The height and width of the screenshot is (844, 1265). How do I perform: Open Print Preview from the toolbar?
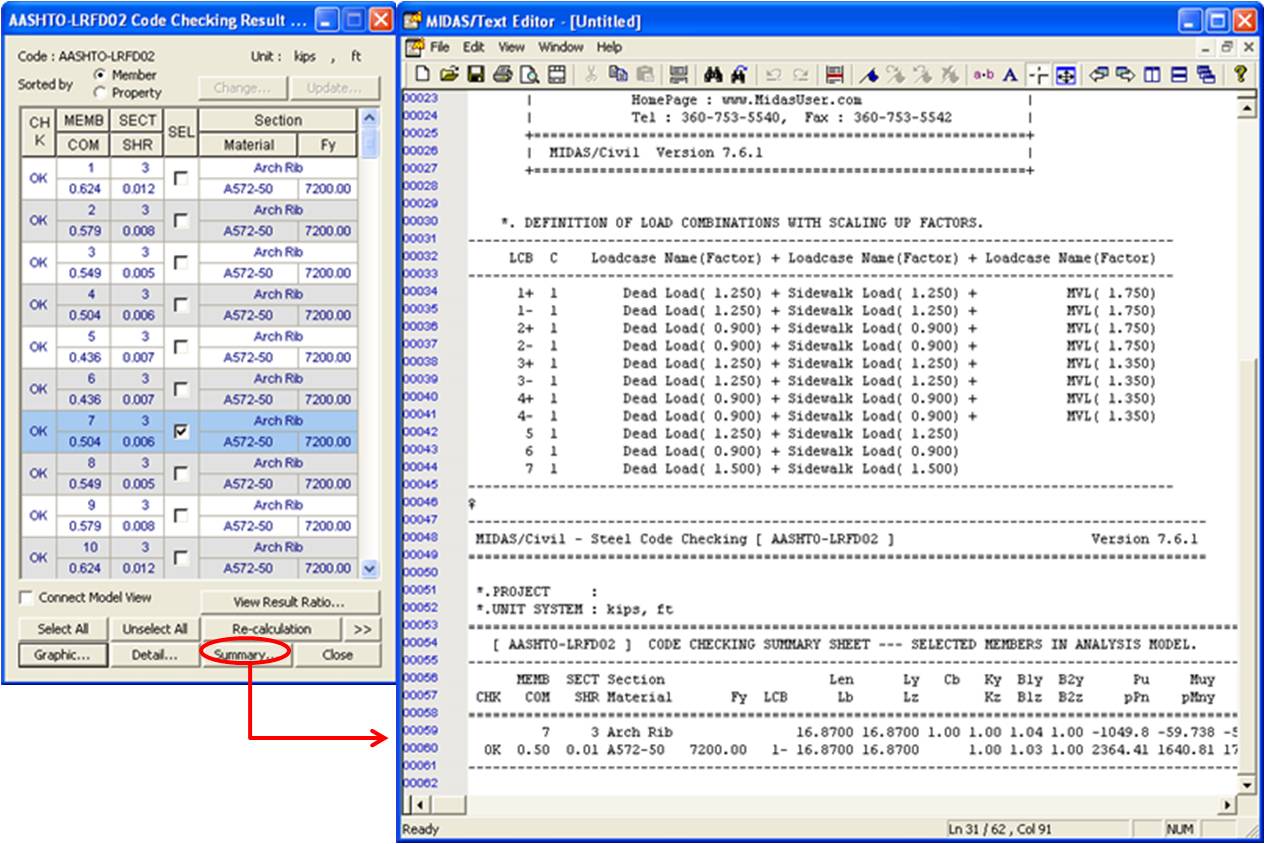point(529,75)
